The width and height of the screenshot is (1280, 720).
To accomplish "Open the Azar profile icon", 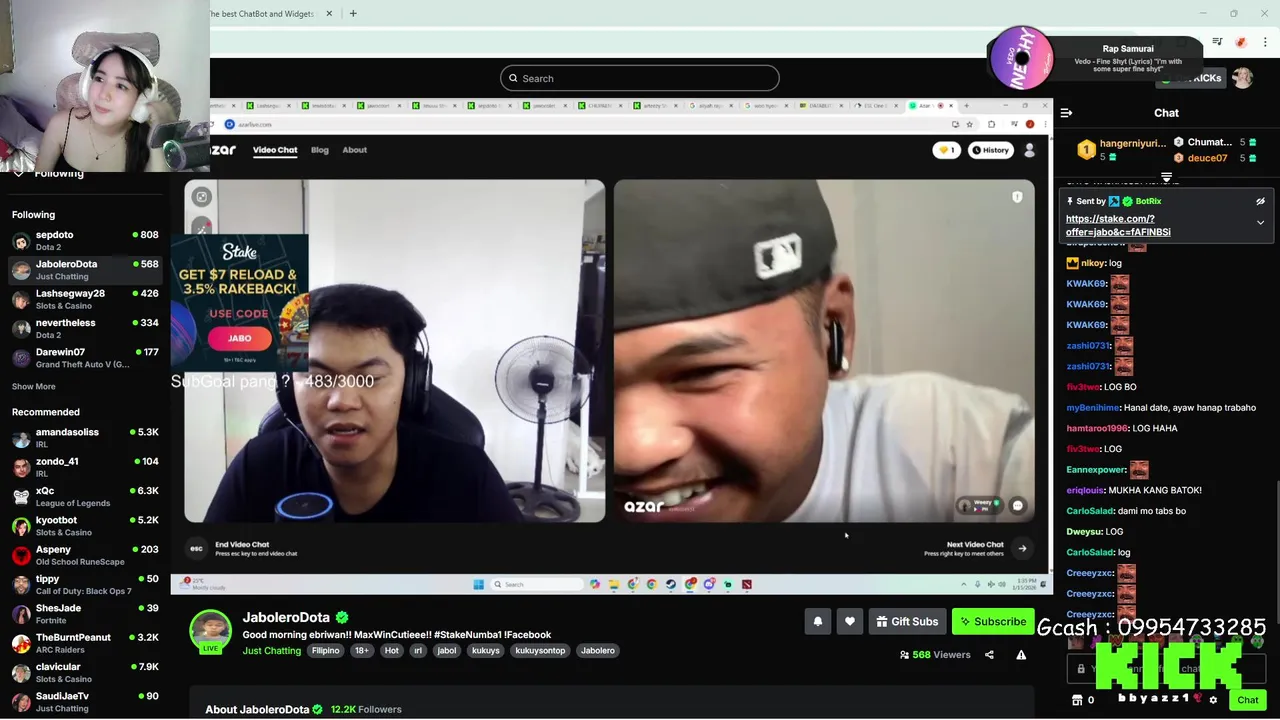I will pos(1030,150).
